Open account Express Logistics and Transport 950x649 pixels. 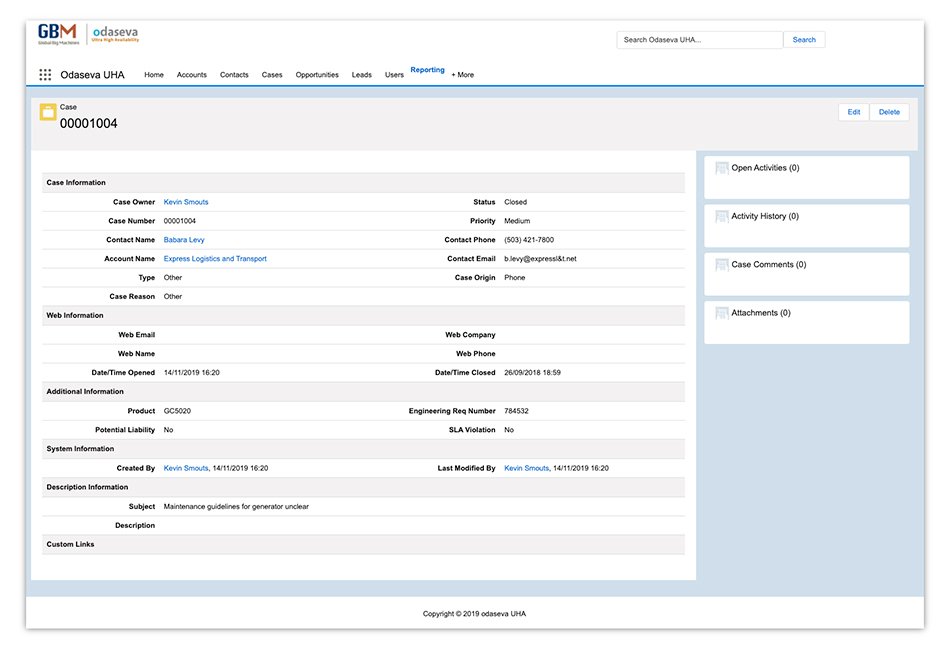tap(215, 258)
